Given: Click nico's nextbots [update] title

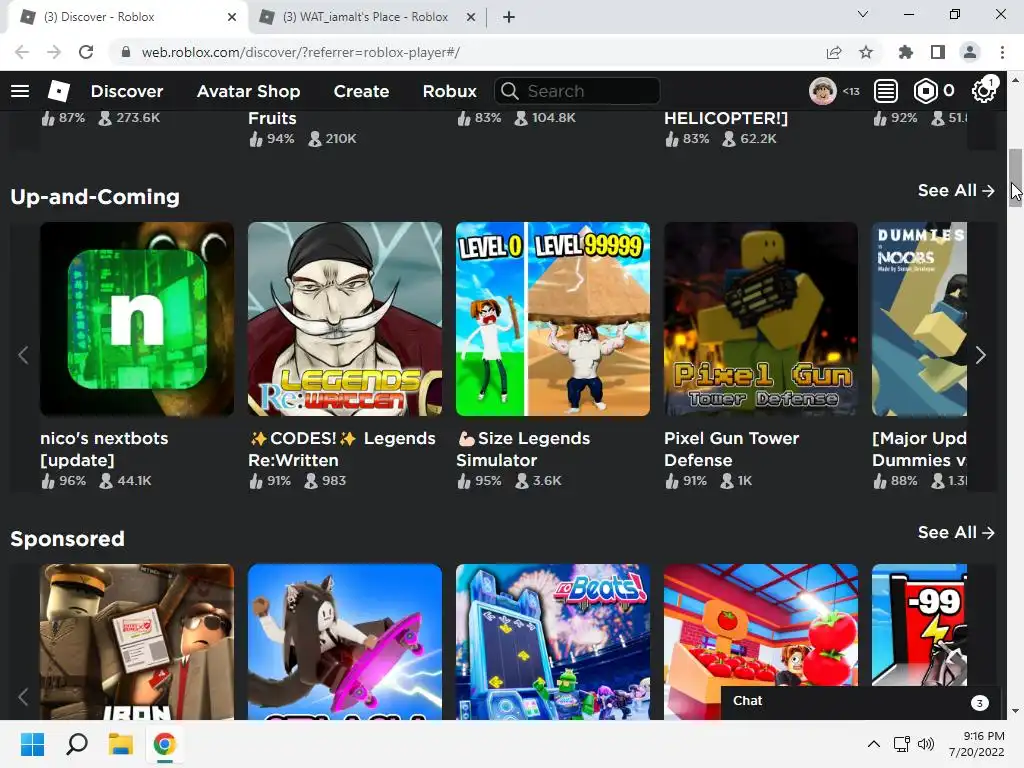Looking at the screenshot, I should tap(104, 449).
